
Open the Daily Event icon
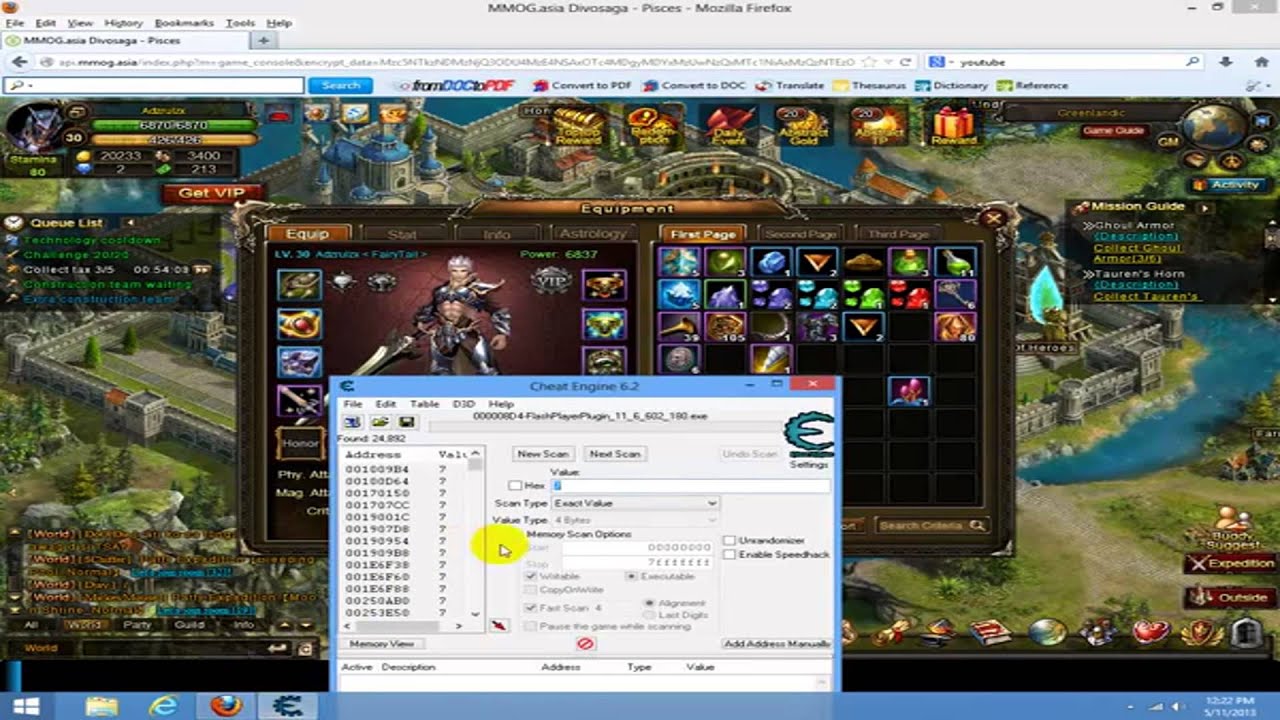point(731,128)
